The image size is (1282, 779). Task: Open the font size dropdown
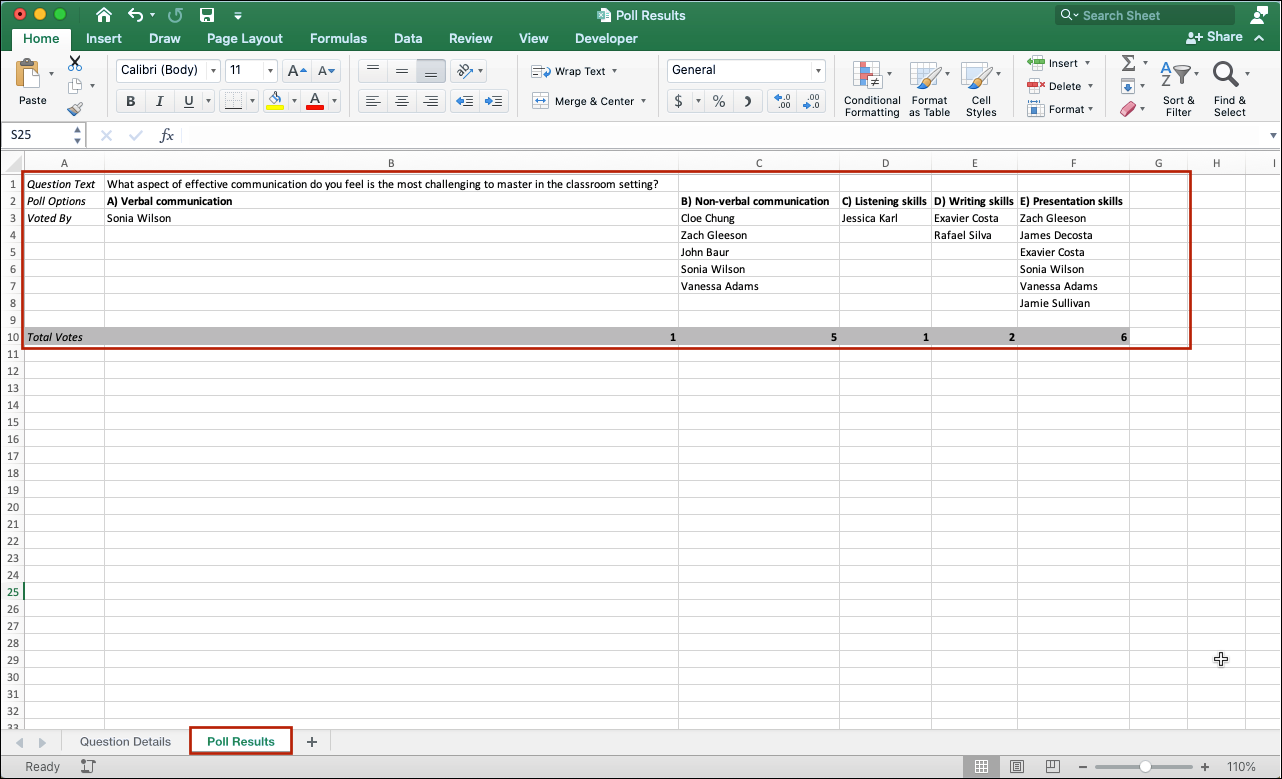click(x=270, y=70)
